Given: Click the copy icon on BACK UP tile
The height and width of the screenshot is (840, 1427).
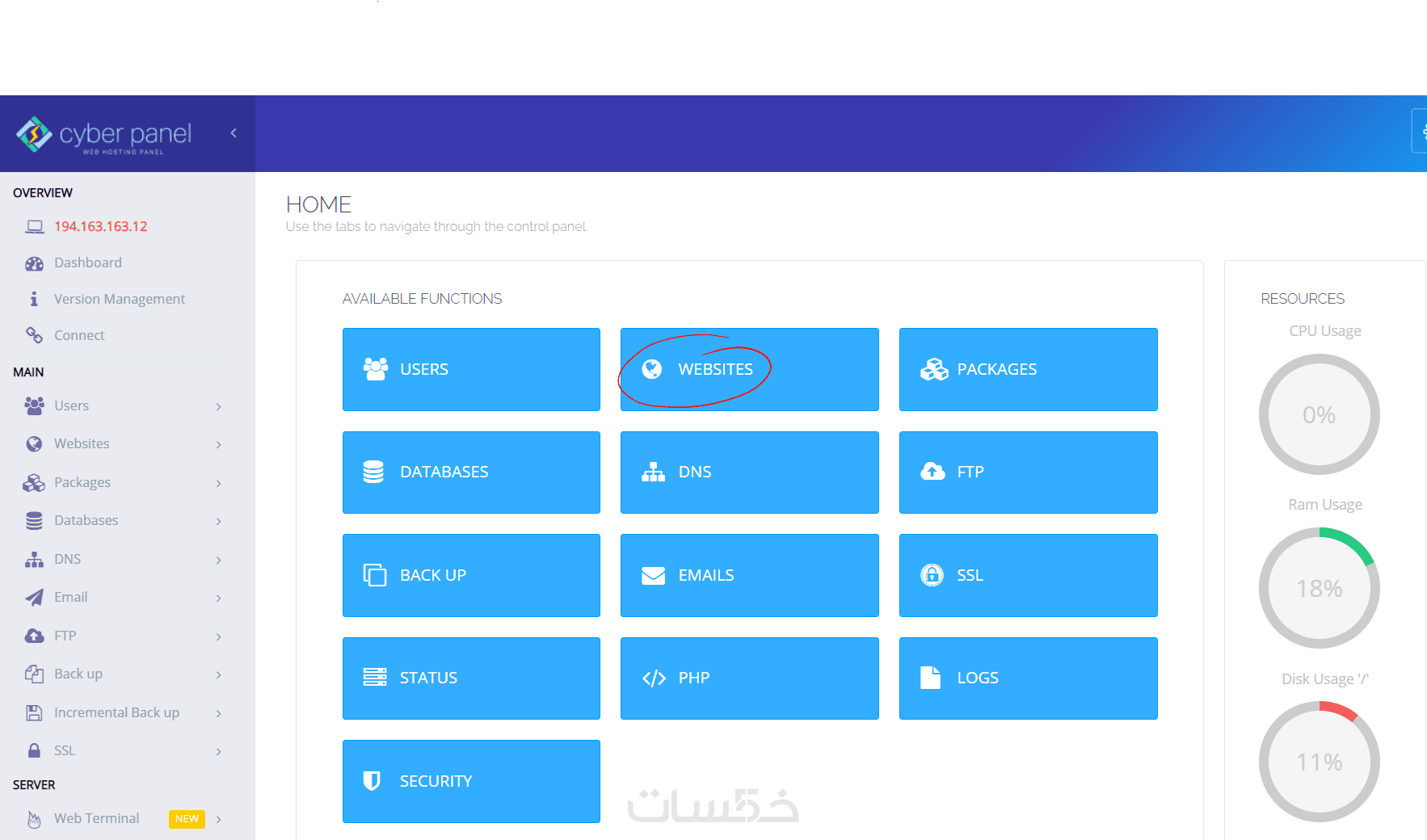Looking at the screenshot, I should click(x=374, y=575).
